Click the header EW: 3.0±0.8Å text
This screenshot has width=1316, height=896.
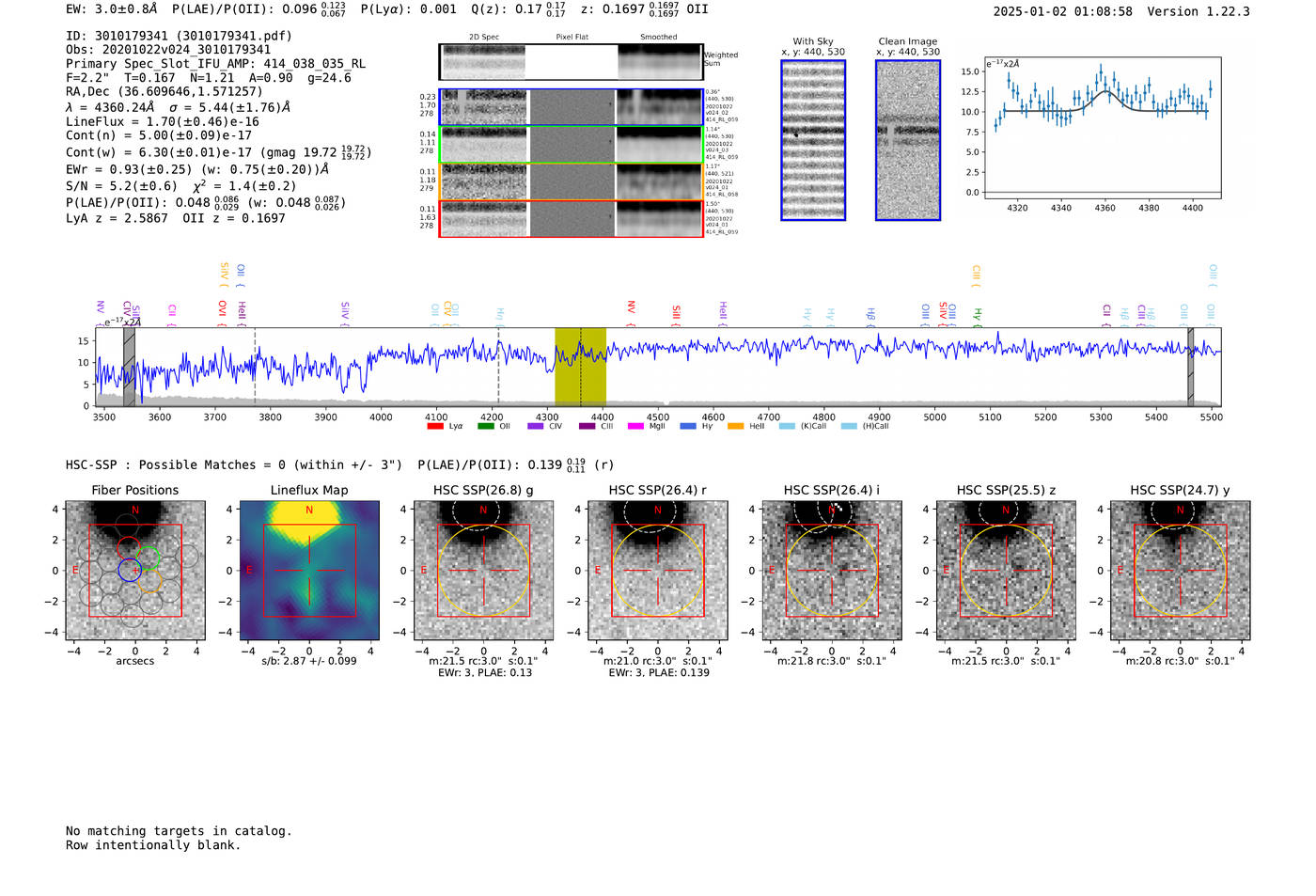coord(112,9)
